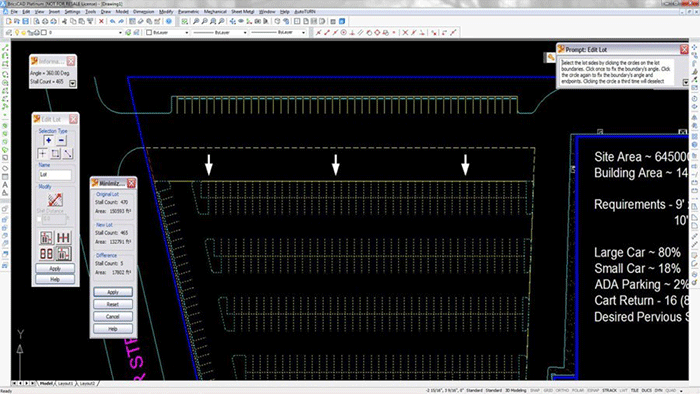The image size is (700, 394).
Task: Open the status bar options arrow
Action: point(681,391)
